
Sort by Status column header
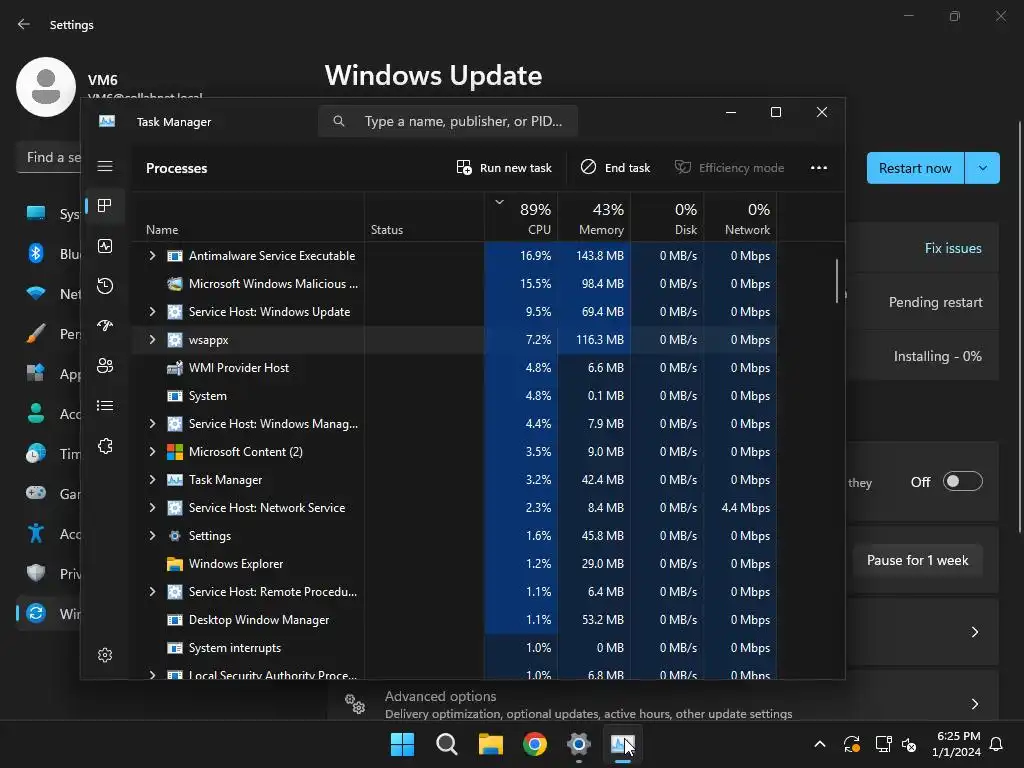click(424, 218)
